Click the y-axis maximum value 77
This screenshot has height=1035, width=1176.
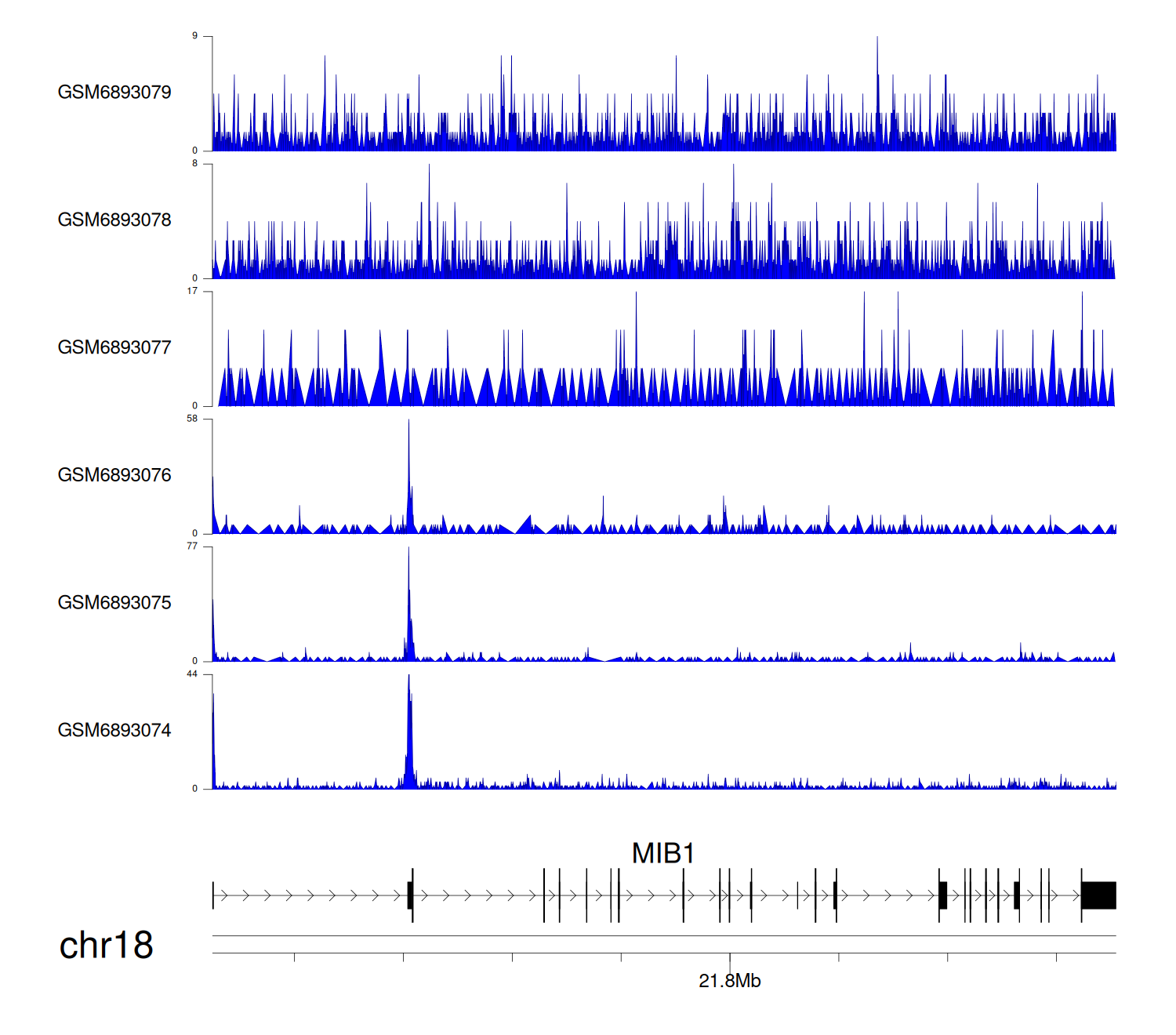pyautogui.click(x=192, y=547)
